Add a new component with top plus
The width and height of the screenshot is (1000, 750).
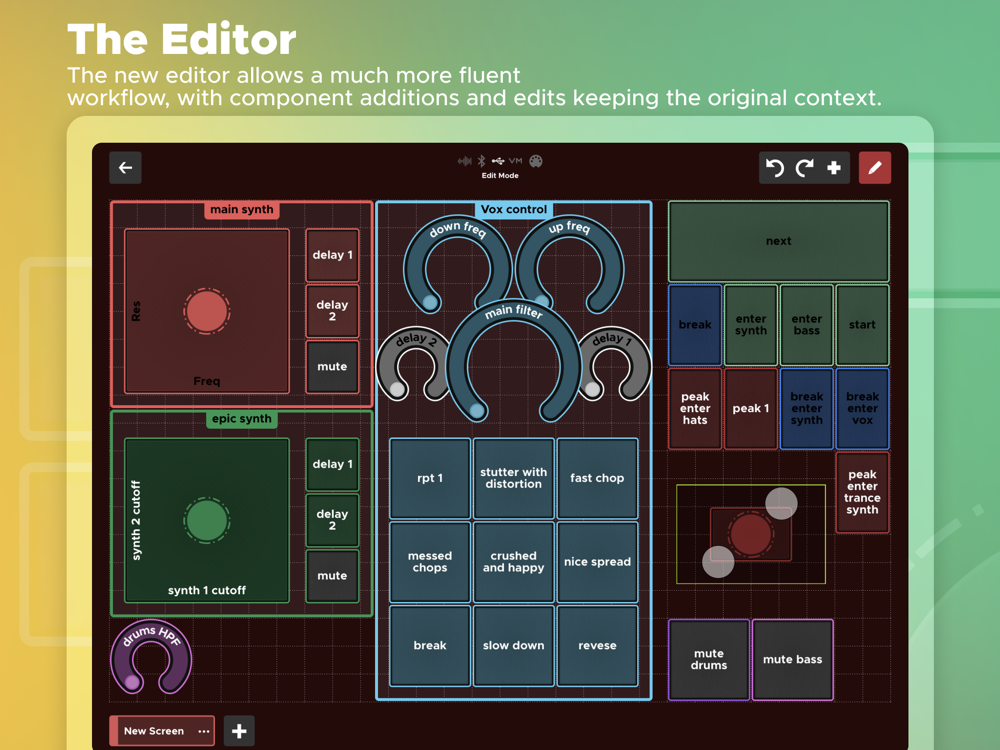[x=834, y=168]
